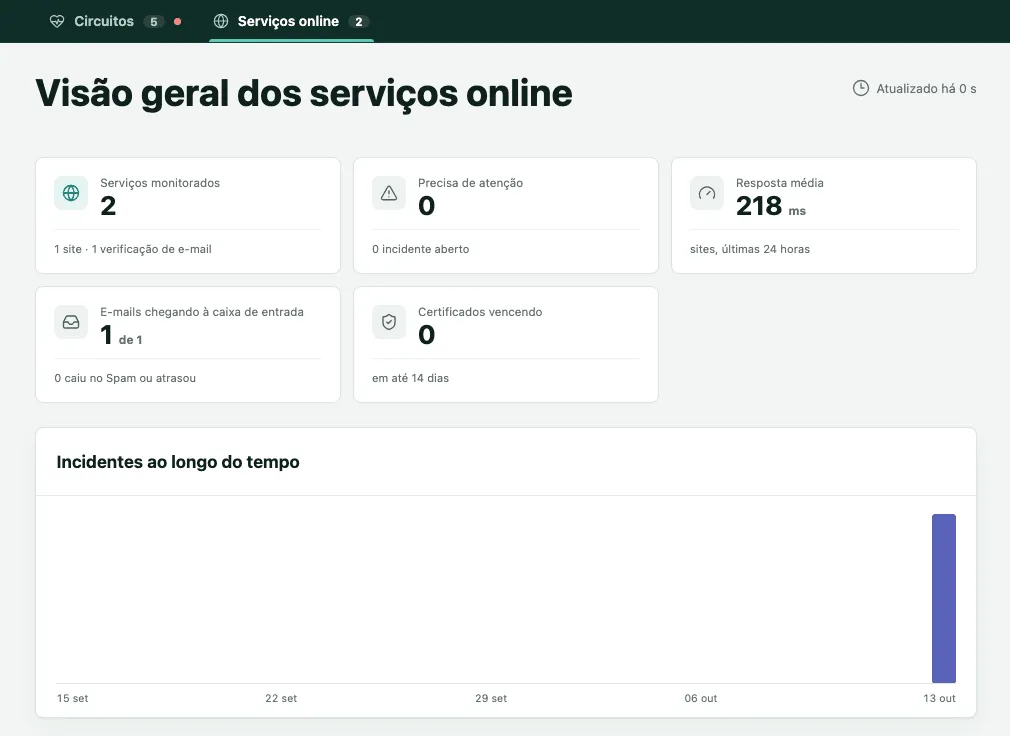
Task: Open the Circuitos tab
Action: 115,21
